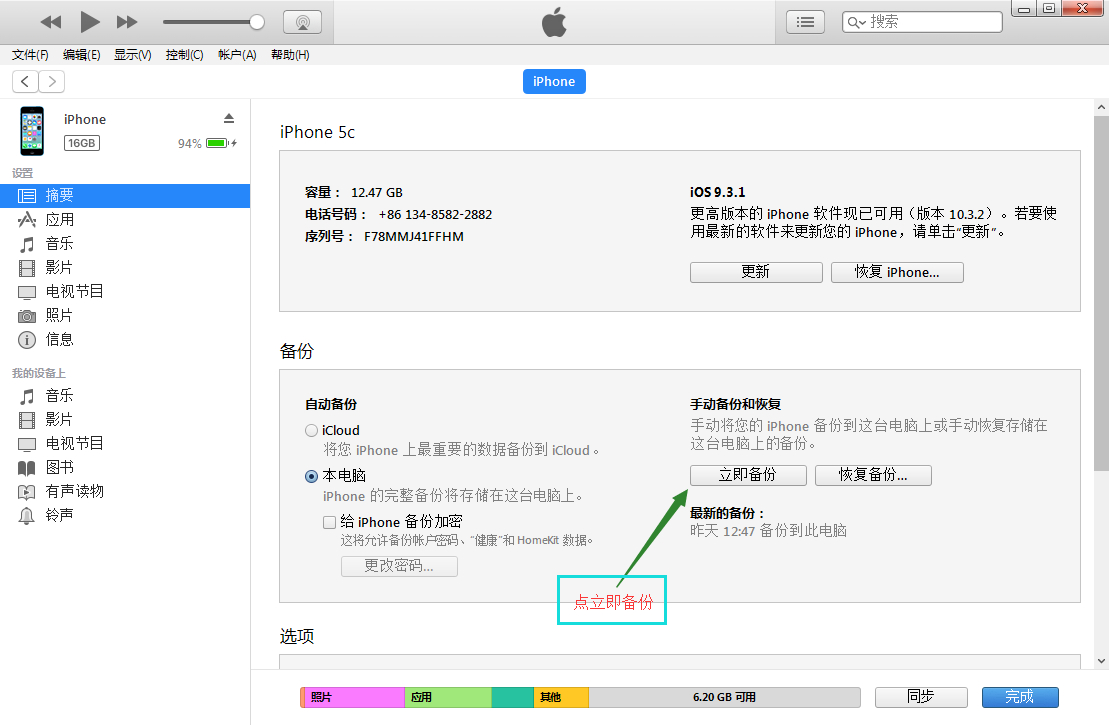
Task: Click the scrollbar down arrow
Action: coord(1101,661)
